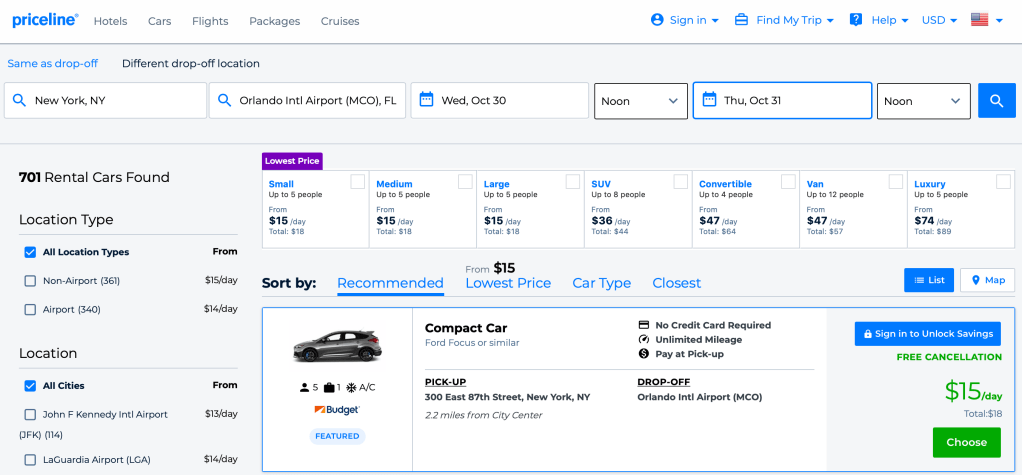Expand the USD currency dropdown

pos(938,20)
